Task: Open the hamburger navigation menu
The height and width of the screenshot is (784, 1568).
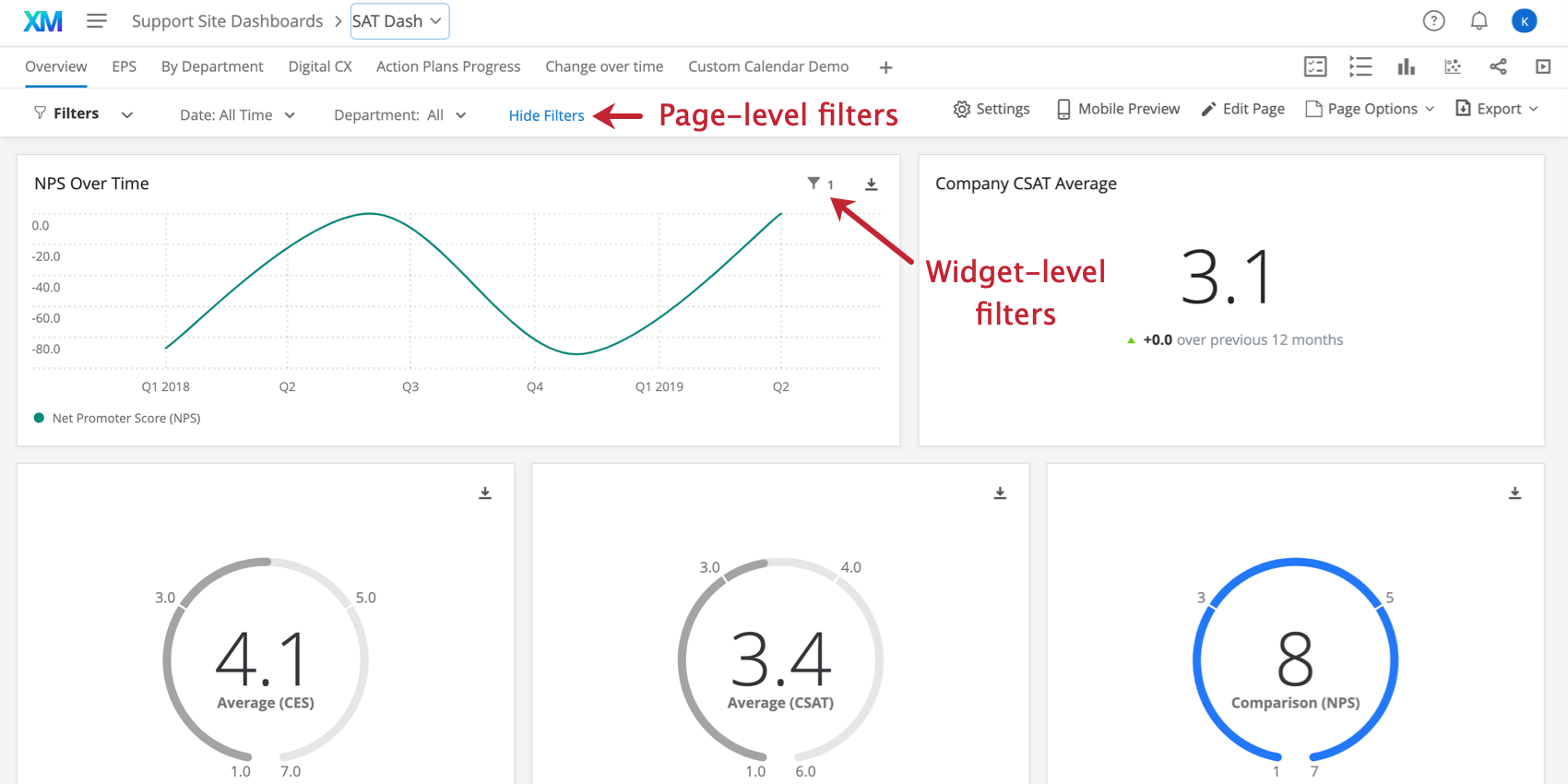Action: coord(97,20)
